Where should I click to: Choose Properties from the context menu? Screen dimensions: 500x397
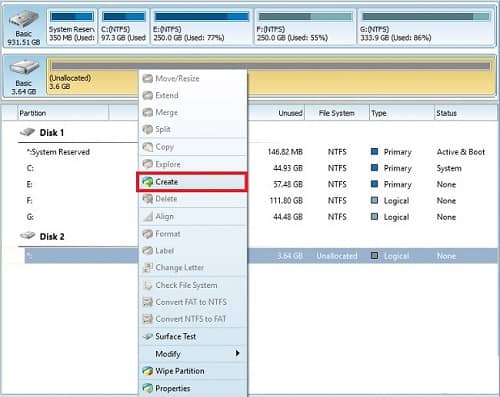[193, 388]
